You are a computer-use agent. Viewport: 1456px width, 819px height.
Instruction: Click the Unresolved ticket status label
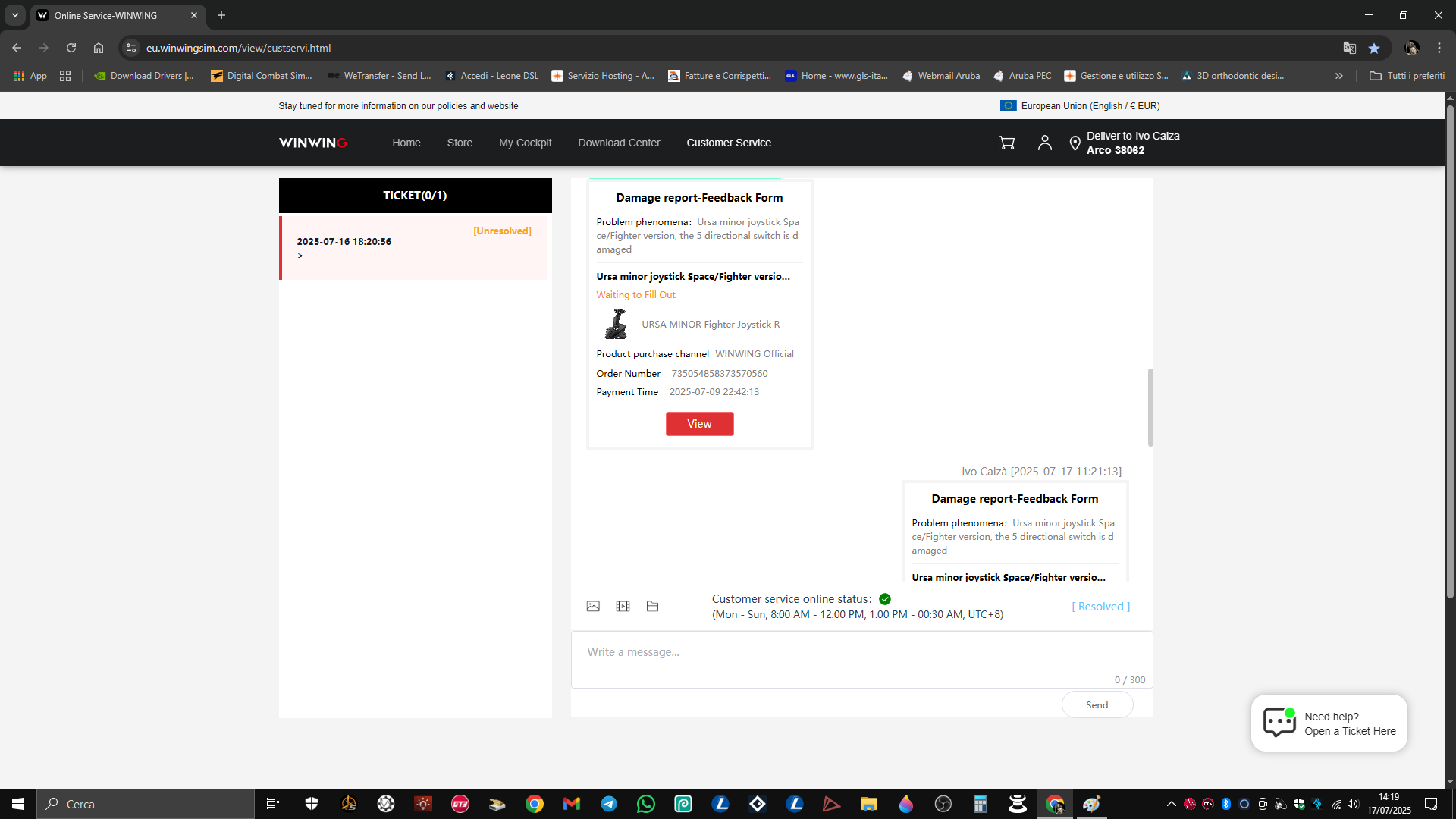[502, 231]
